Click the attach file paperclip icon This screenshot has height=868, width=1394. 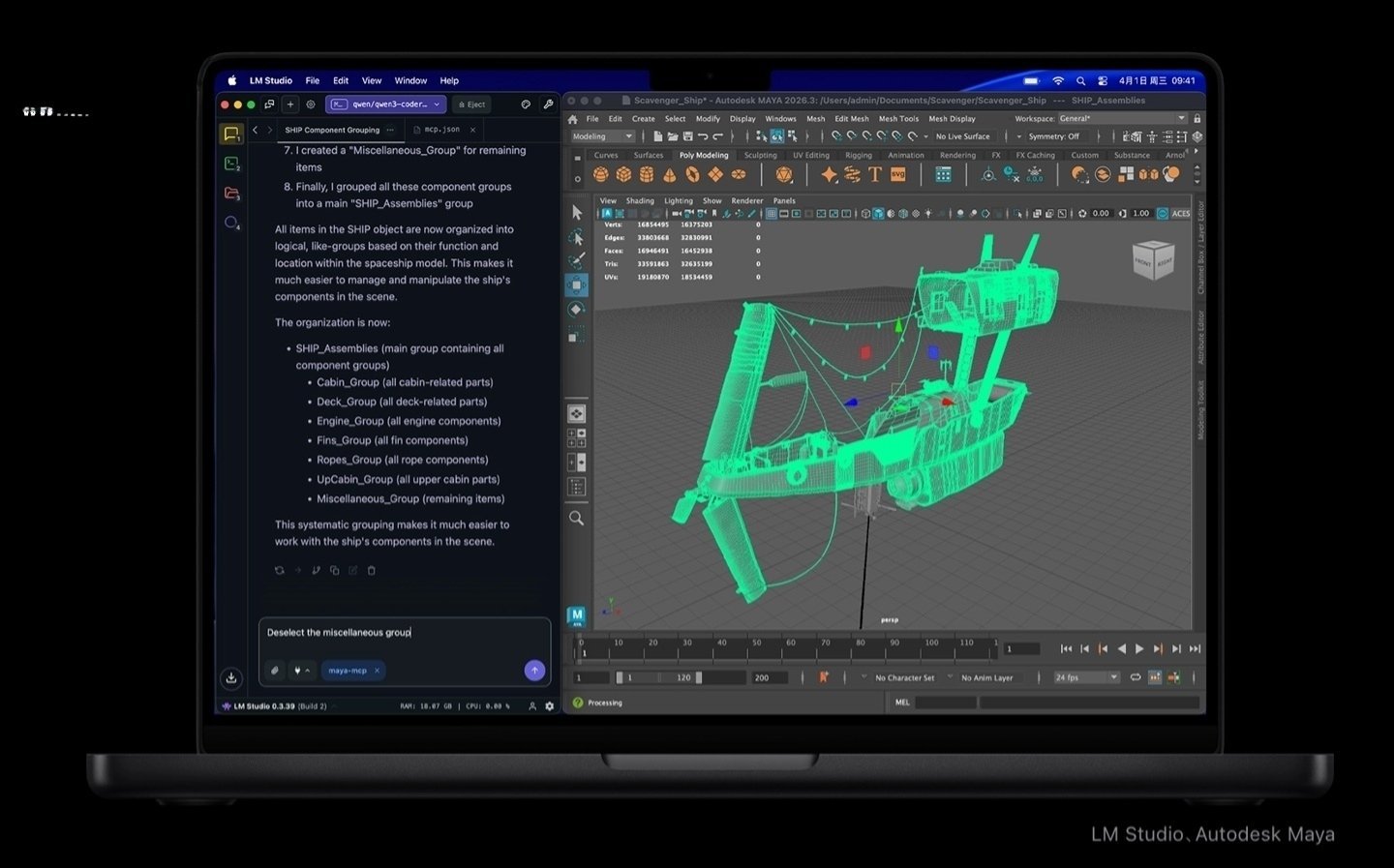(275, 671)
